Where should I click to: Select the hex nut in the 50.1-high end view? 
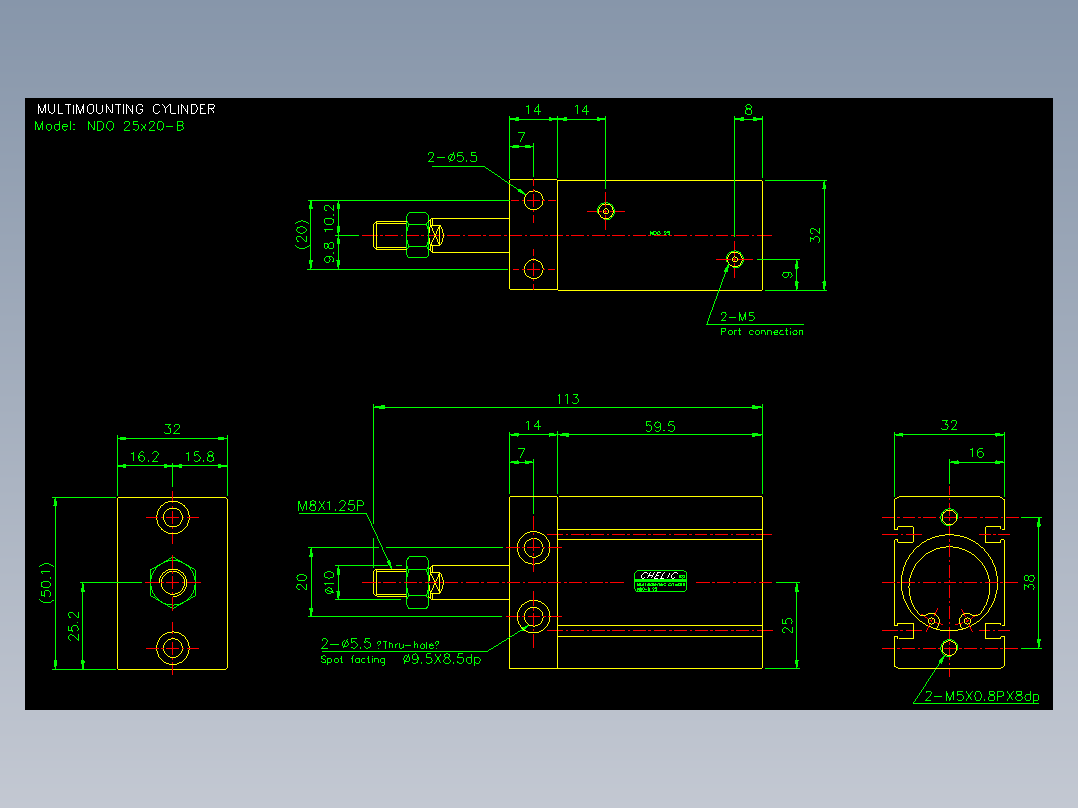pyautogui.click(x=173, y=582)
